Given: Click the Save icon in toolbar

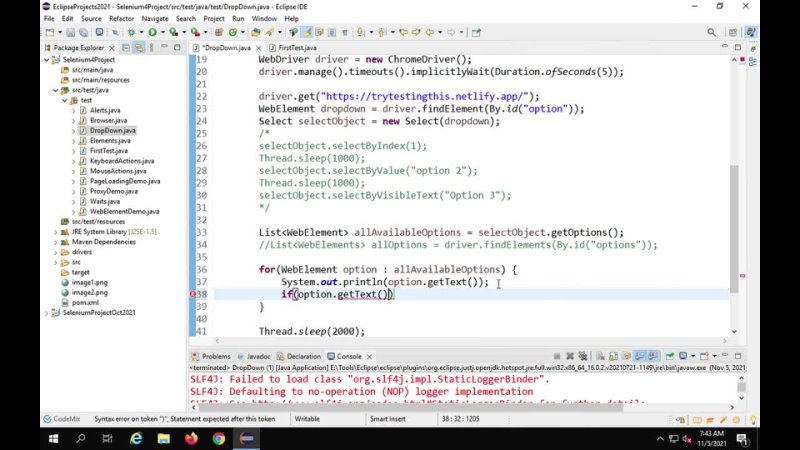Looking at the screenshot, I should [70, 32].
